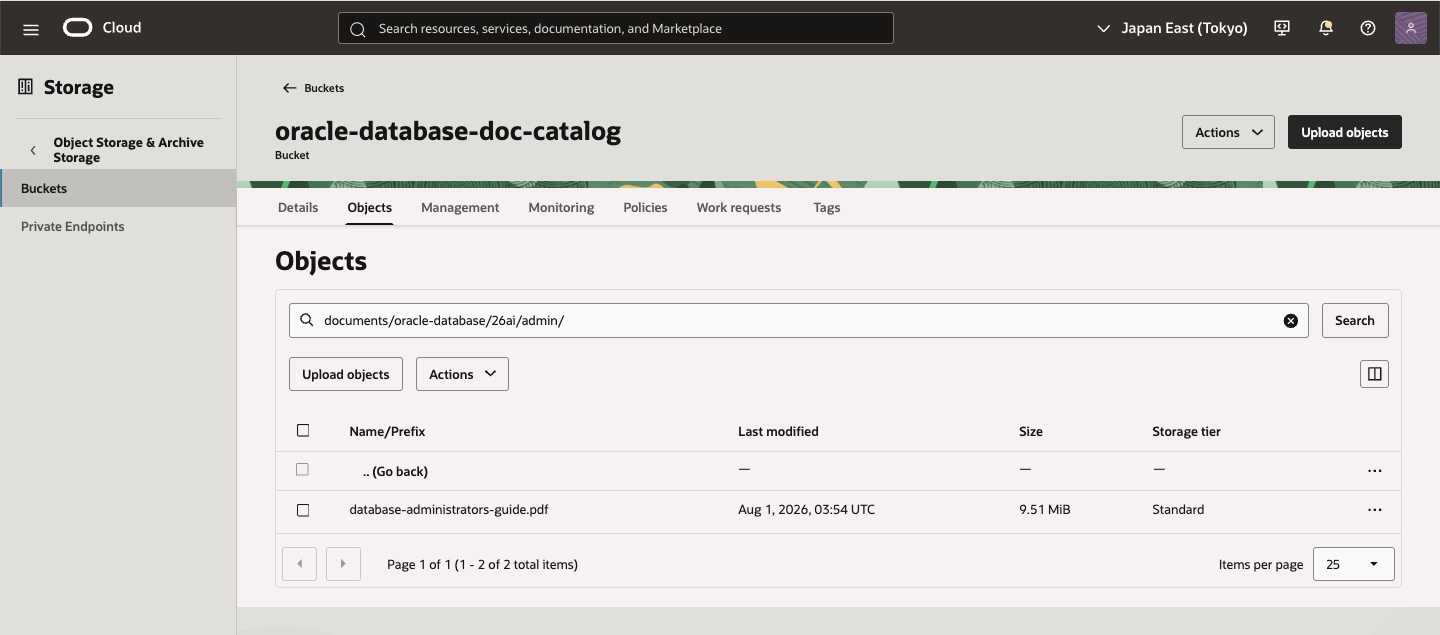Viewport: 1440px width, 635px height.
Task: Follow the Buckets breadcrumb link
Action: (324, 88)
